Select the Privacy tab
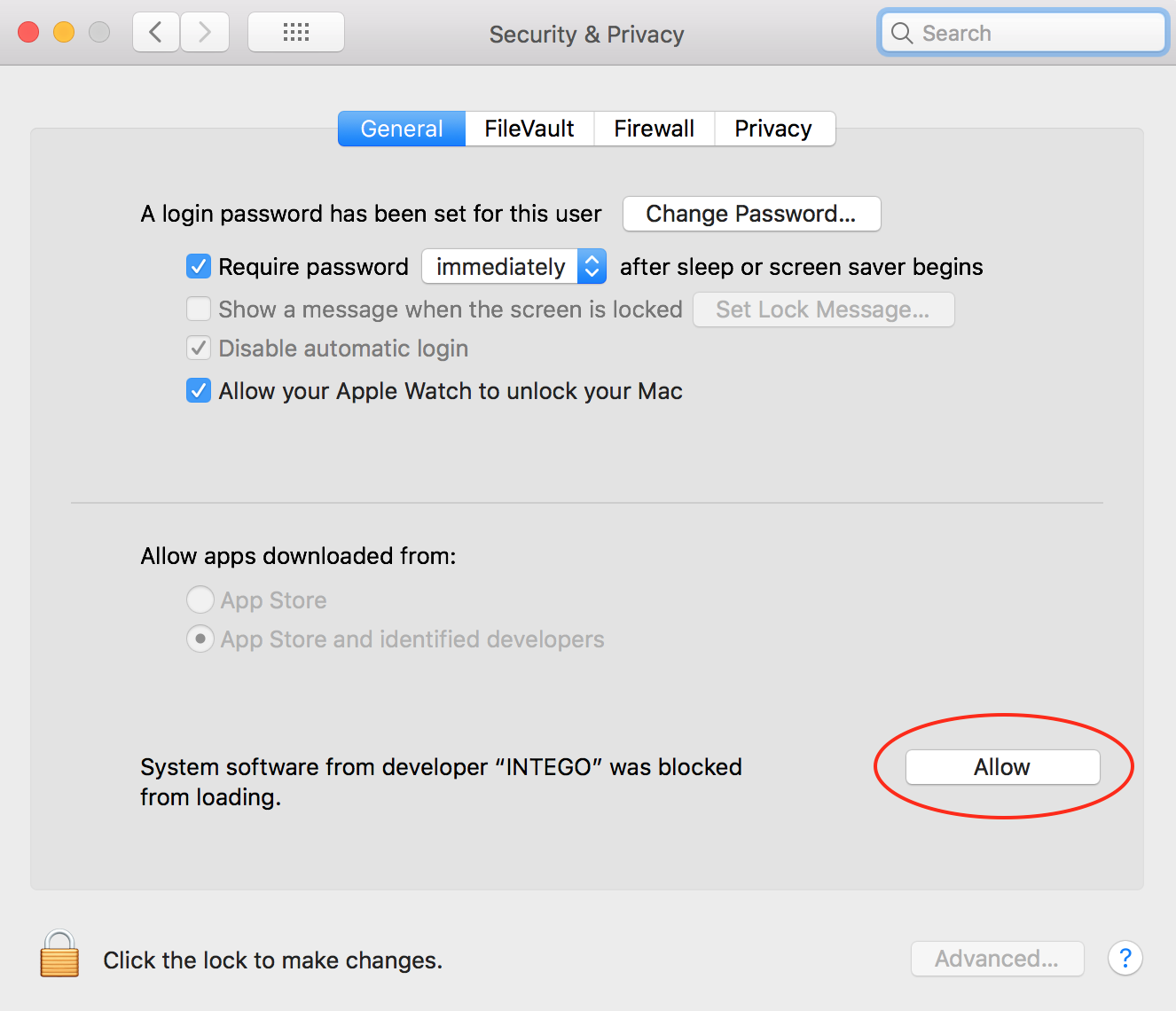This screenshot has height=1011, width=1176. click(x=773, y=129)
